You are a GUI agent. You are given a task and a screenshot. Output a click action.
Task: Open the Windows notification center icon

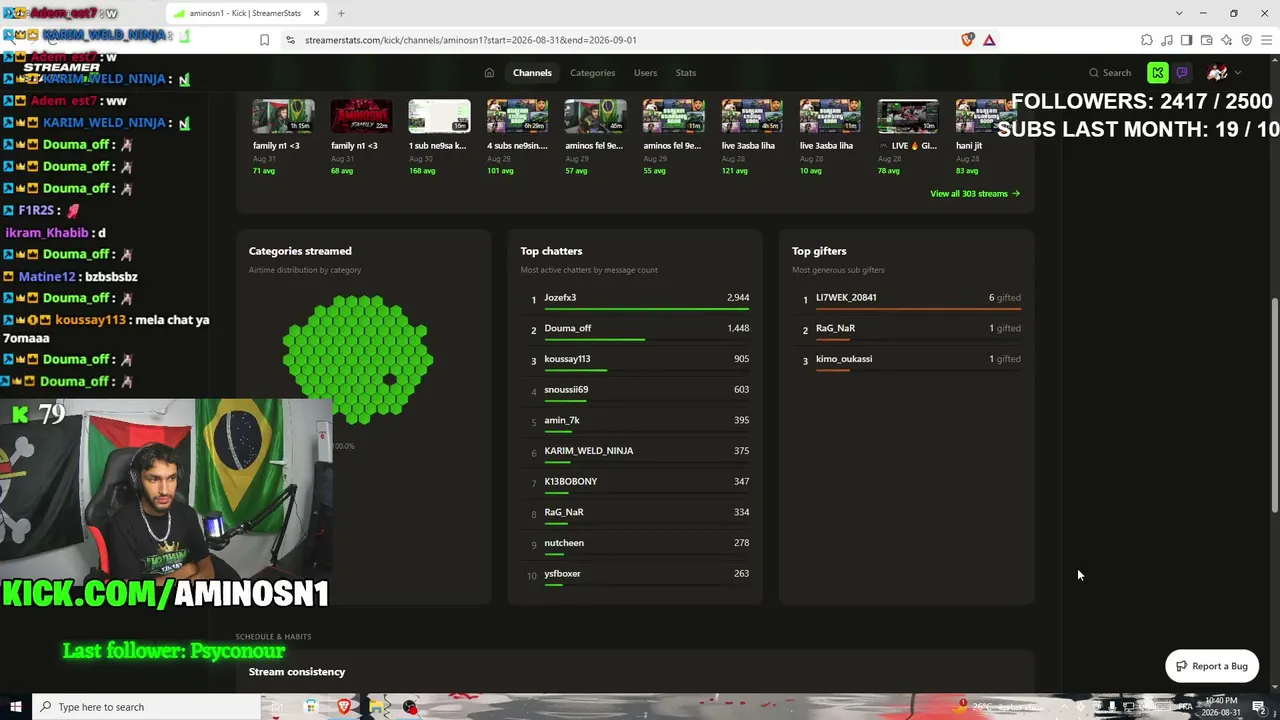point(1259,707)
